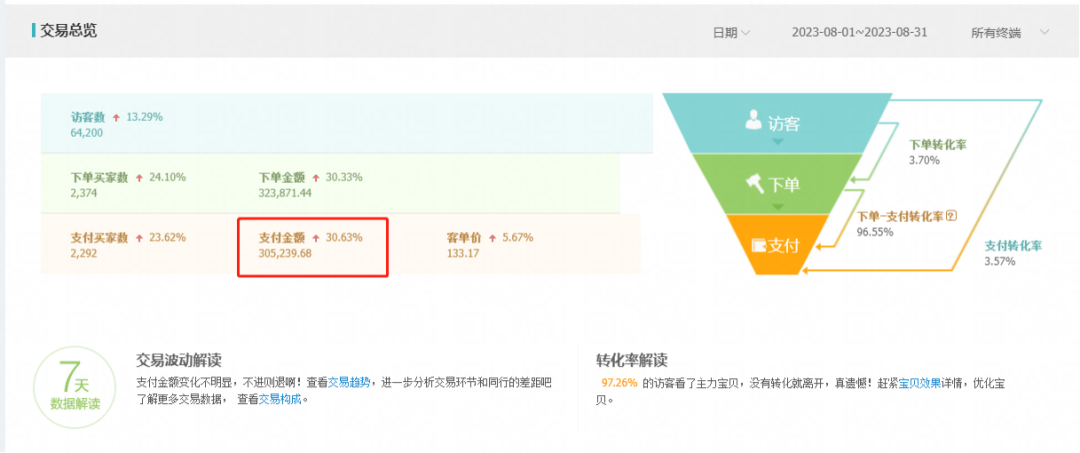Open the 交易趋势 link
This screenshot has height=453, width=1080.
click(350, 382)
